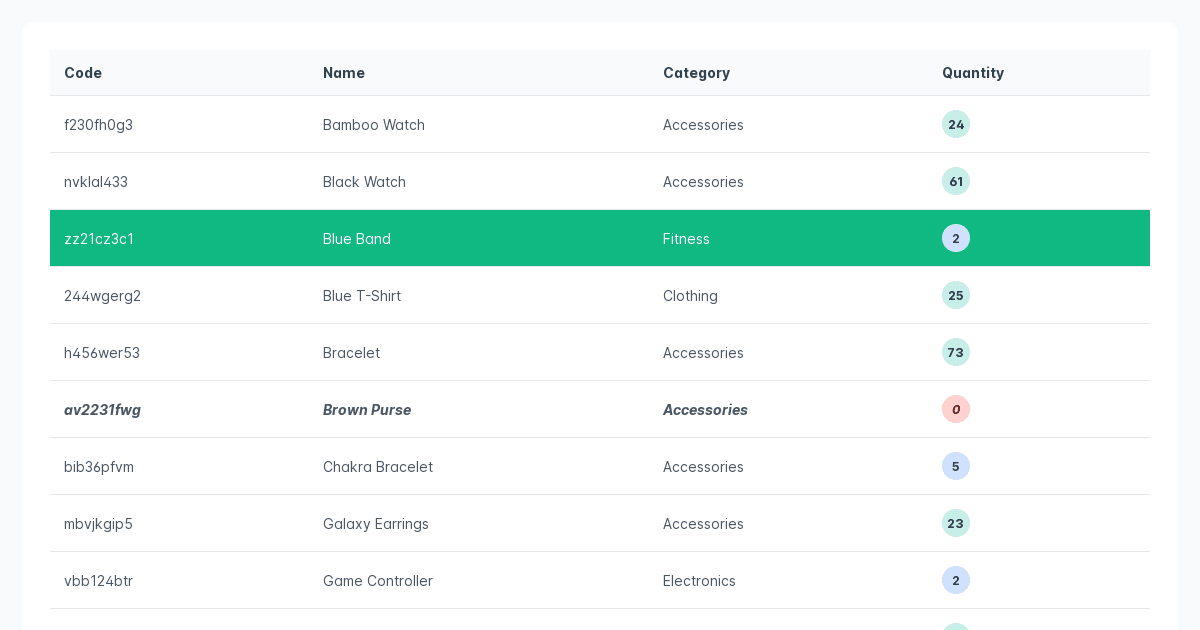Select the Bamboo Watch row
The height and width of the screenshot is (630, 1200).
(x=600, y=124)
